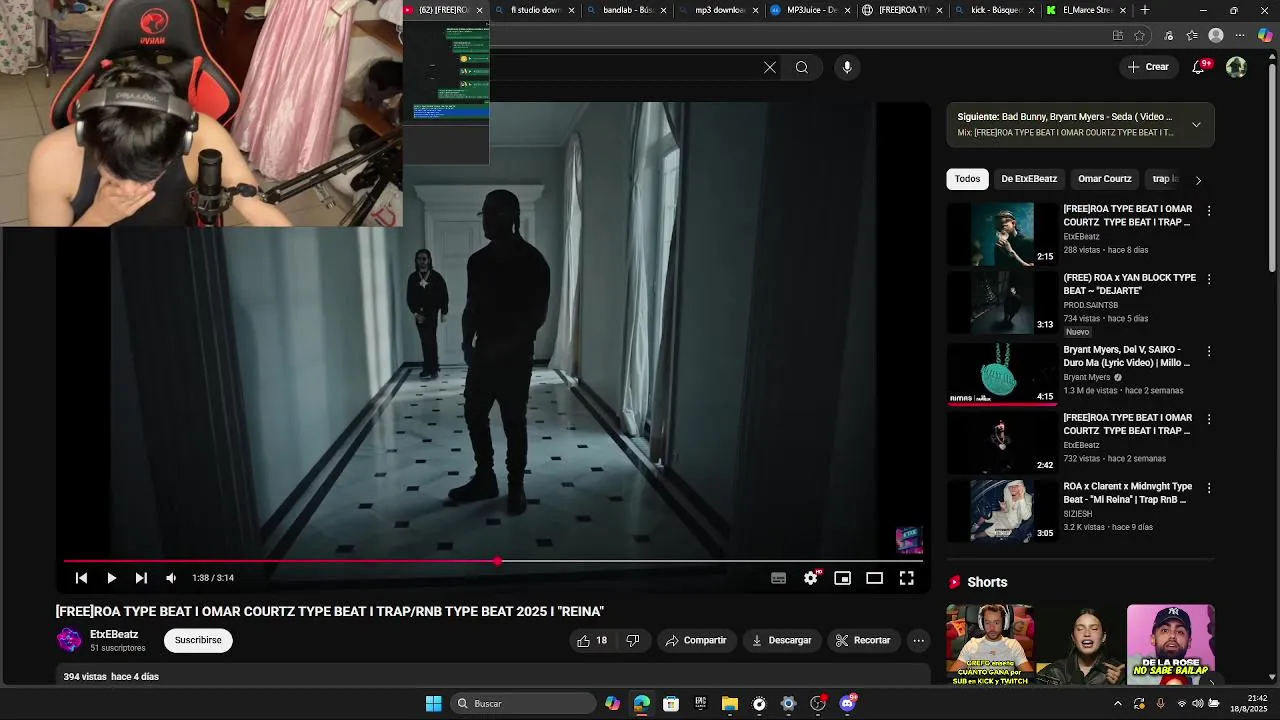
Task: Open Microsoft Store from the taskbar
Action: click(x=671, y=704)
